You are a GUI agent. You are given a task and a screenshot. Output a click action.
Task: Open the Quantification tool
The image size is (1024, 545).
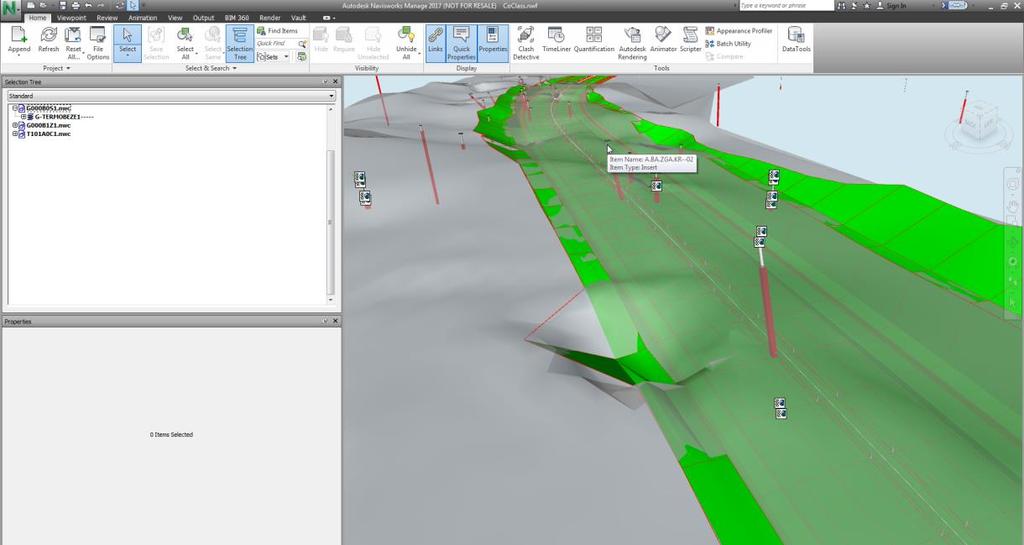click(x=594, y=40)
